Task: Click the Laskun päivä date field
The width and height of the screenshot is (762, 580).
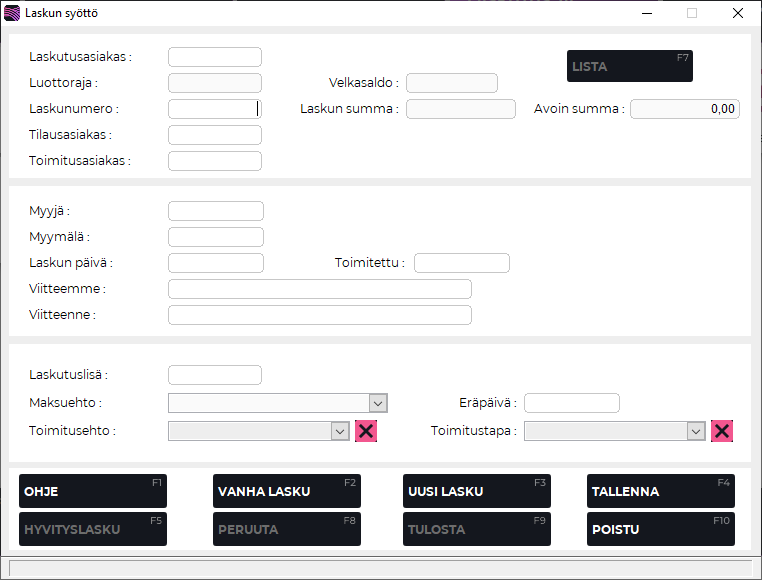Action: point(216,263)
